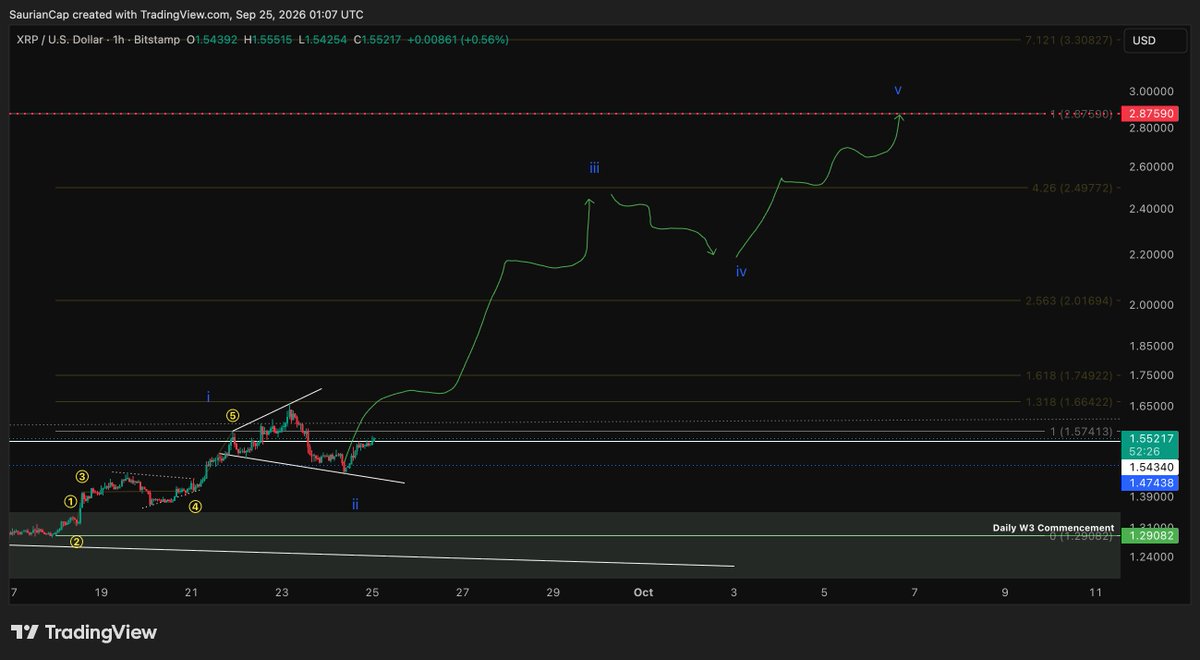Viewport: 1200px width, 660px height.
Task: Select the blue wave iv label
Action: coord(741,271)
